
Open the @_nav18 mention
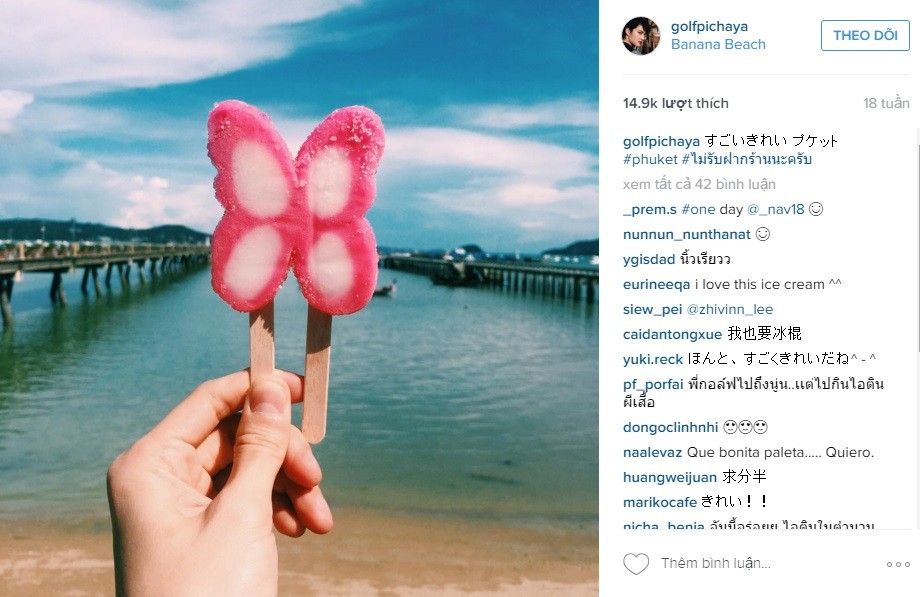[775, 210]
